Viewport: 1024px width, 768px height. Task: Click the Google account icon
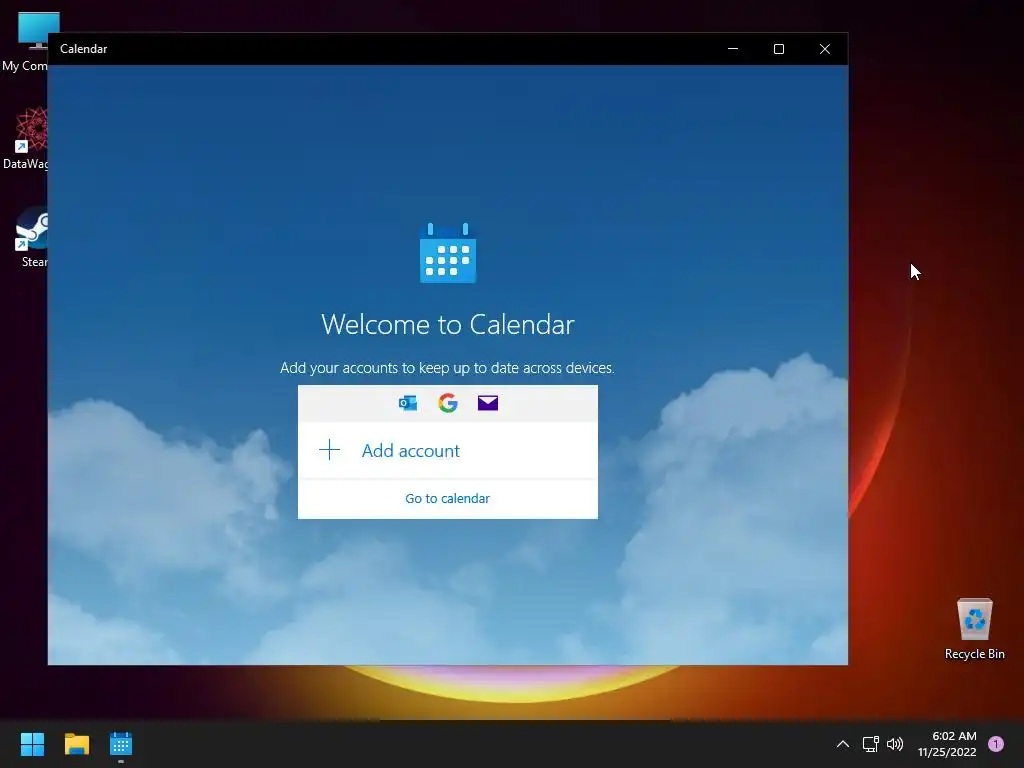pos(448,403)
